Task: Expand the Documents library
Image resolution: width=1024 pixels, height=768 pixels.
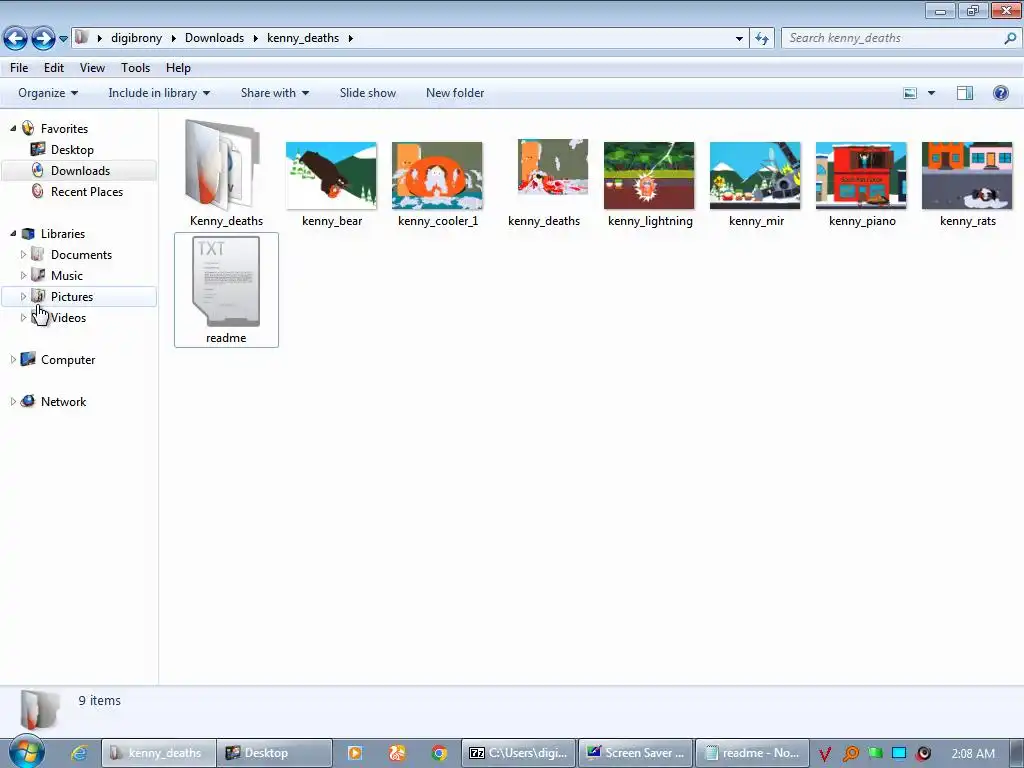Action: click(x=24, y=255)
